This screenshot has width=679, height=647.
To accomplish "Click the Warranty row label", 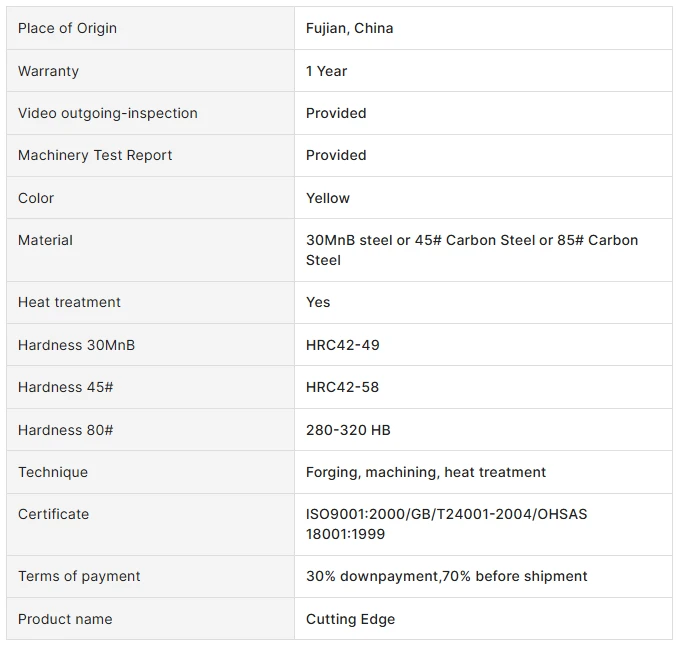I will (48, 71).
